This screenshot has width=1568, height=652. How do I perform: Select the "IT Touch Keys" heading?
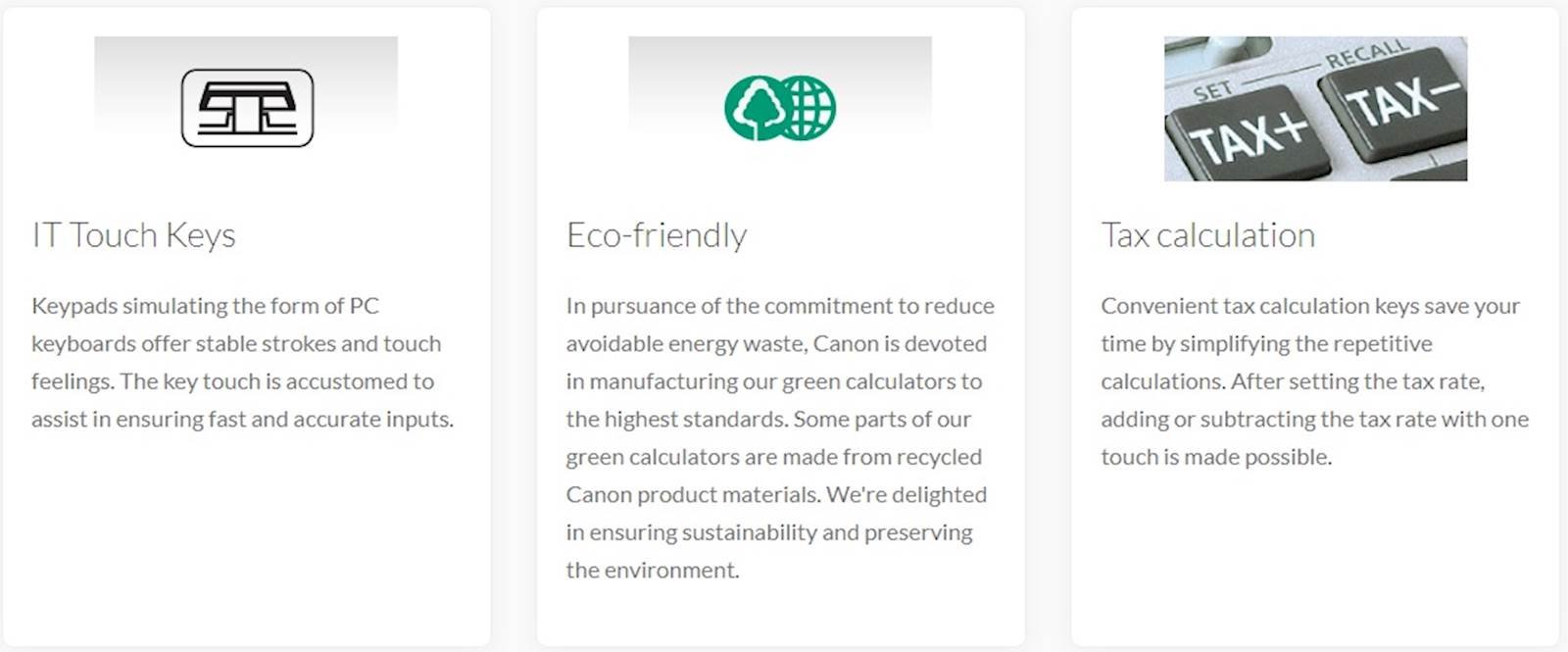[134, 235]
